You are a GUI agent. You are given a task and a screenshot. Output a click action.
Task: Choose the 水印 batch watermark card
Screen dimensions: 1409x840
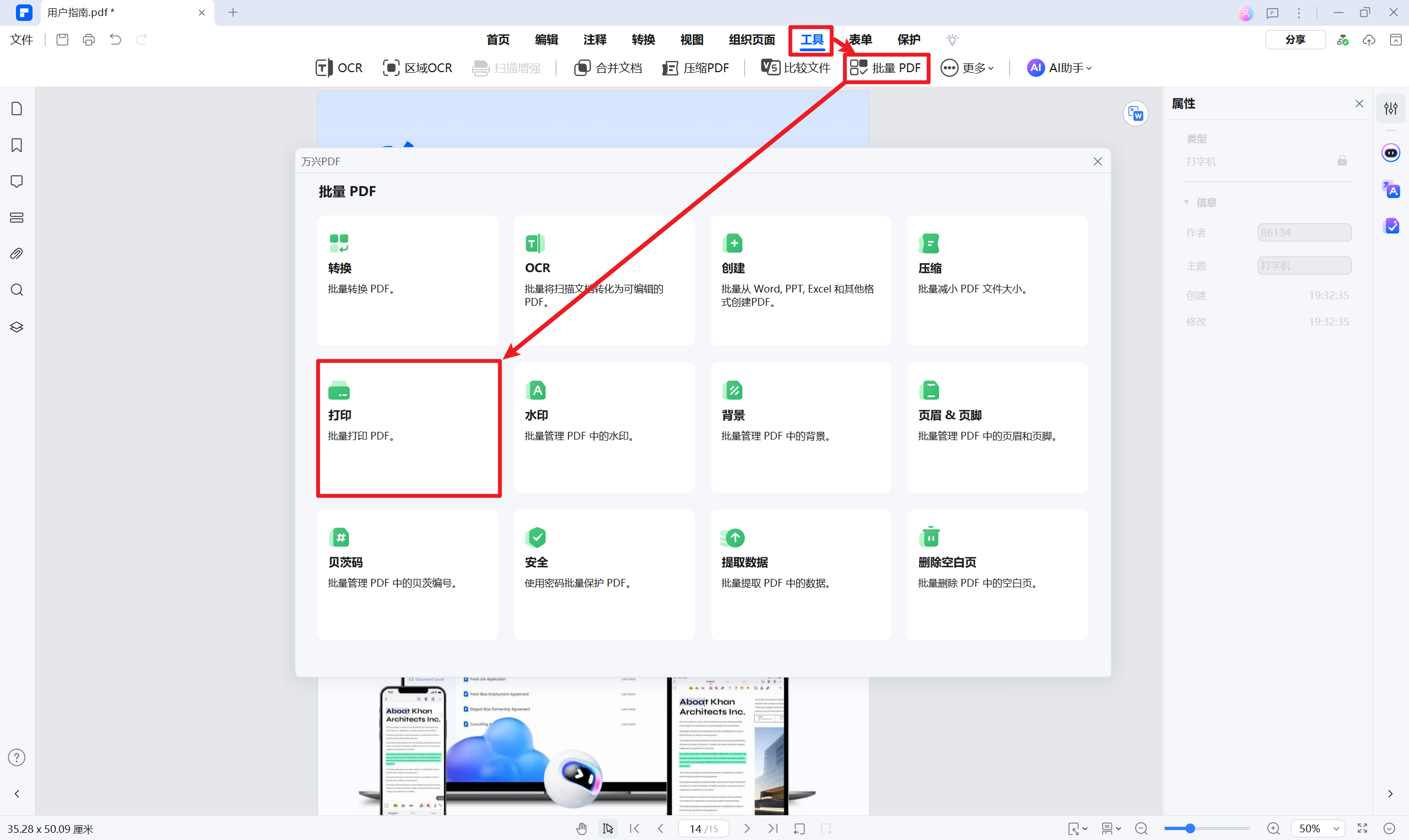coord(603,427)
